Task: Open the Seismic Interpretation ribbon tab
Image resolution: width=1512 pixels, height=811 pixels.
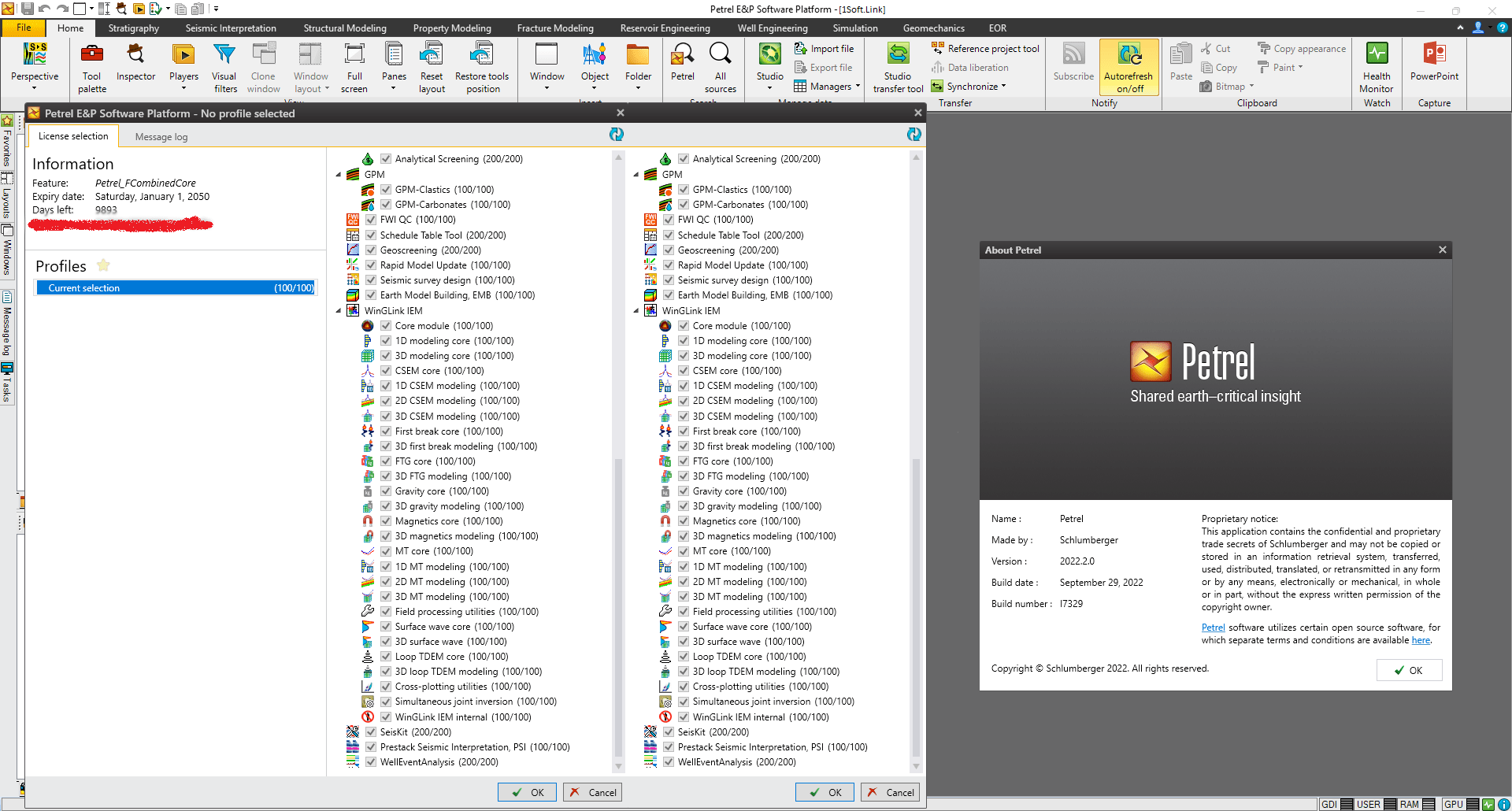Action: click(x=231, y=28)
